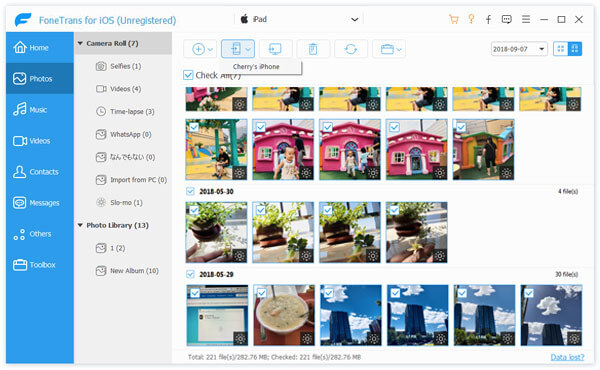Click the add files plus icon
Viewport: 600px width, 370px height.
(198, 49)
